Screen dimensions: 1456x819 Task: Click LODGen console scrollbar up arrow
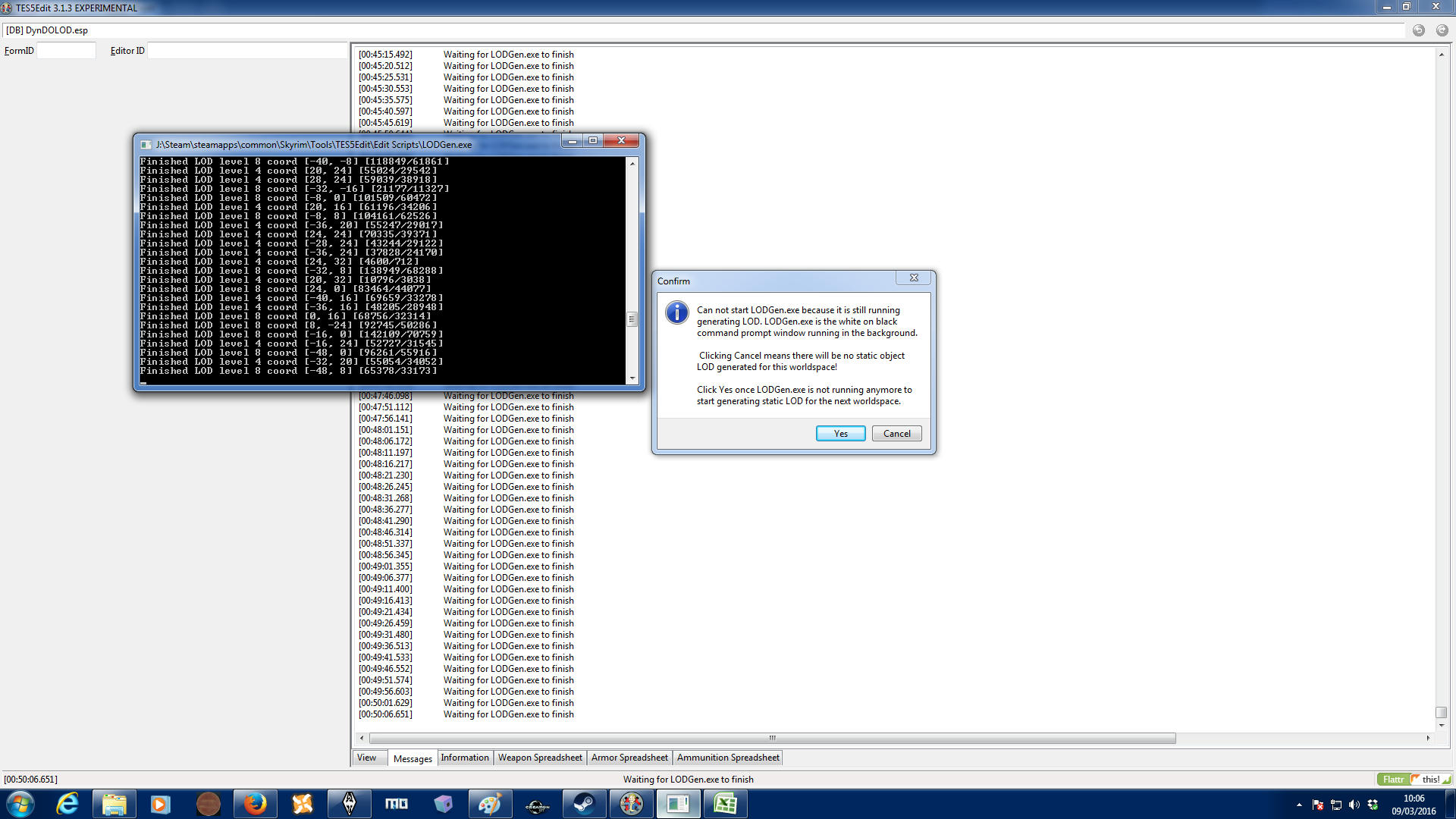coord(632,163)
